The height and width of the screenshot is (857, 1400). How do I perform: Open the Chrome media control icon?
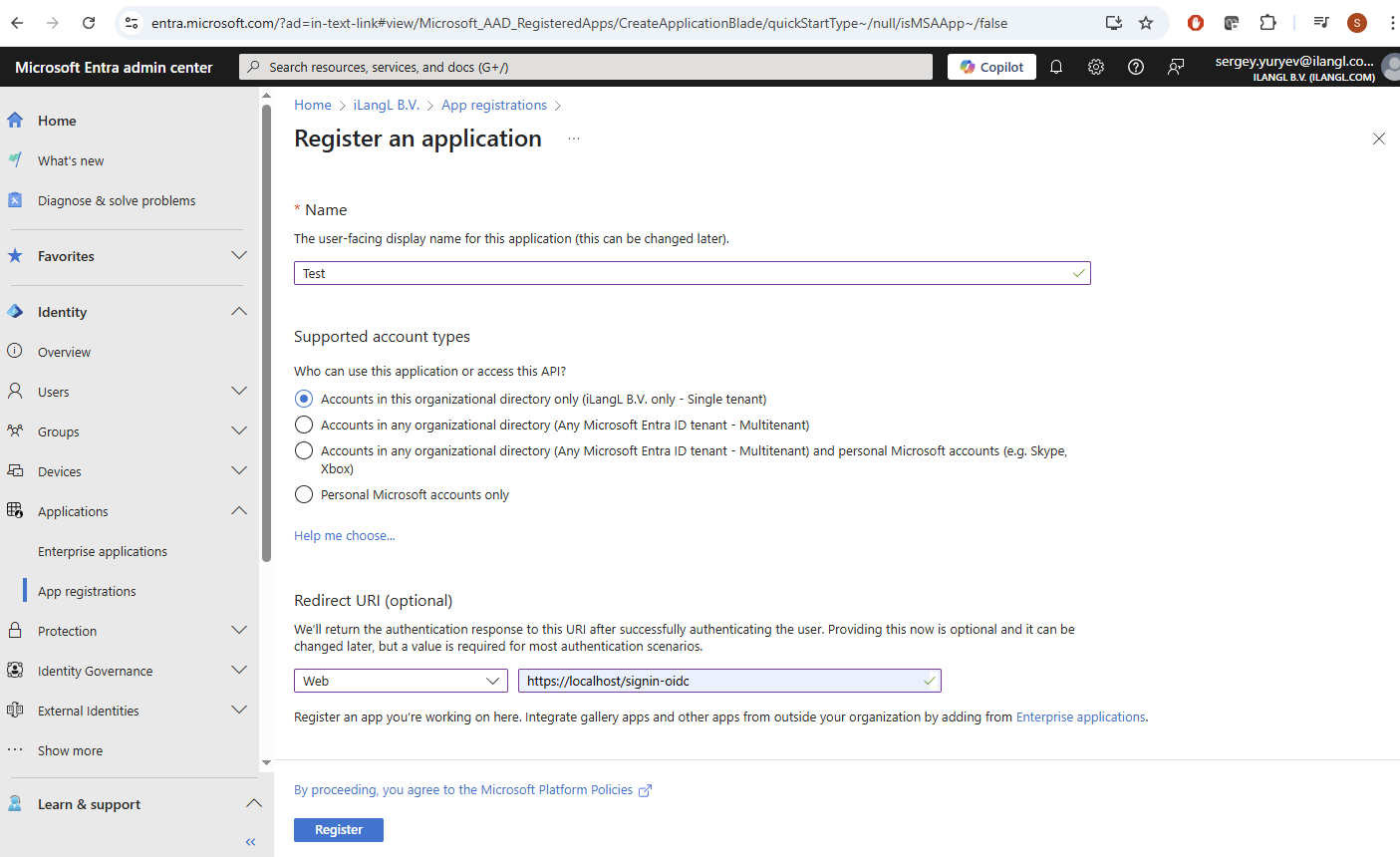point(1321,23)
